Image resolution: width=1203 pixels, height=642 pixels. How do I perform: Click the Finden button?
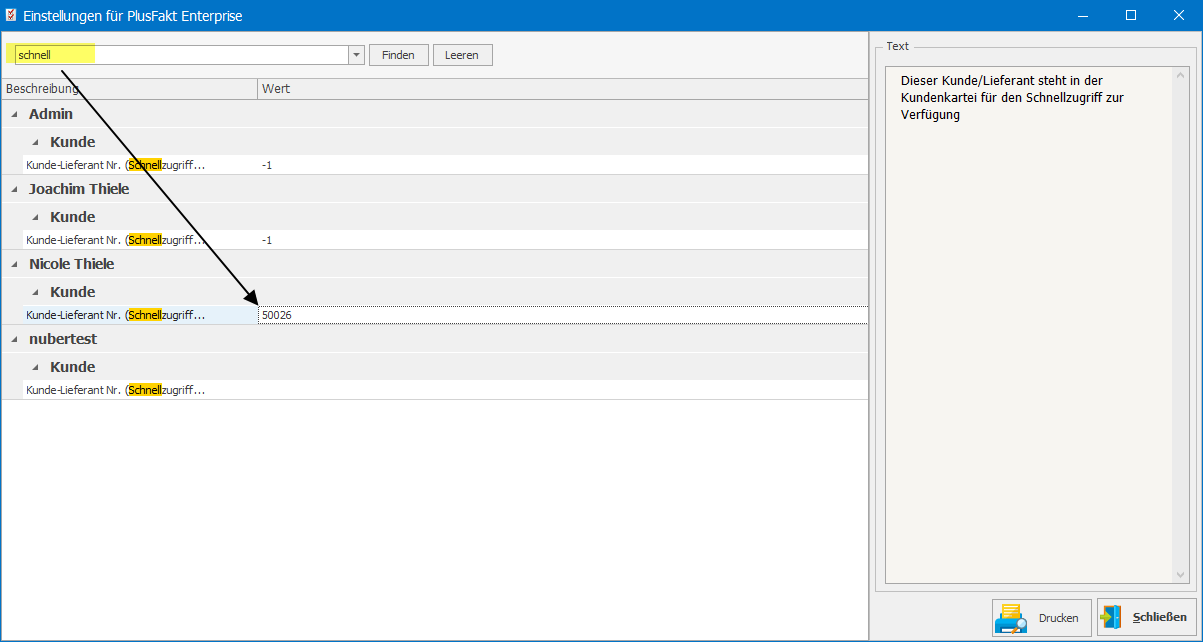(398, 55)
